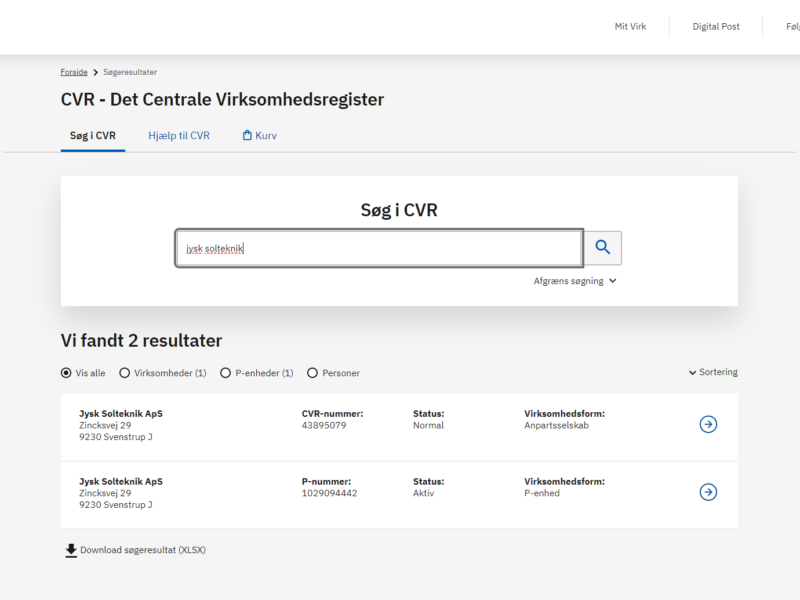This screenshot has height=600, width=800.
Task: Open Digital Post in top navigation
Action: pyautogui.click(x=716, y=27)
